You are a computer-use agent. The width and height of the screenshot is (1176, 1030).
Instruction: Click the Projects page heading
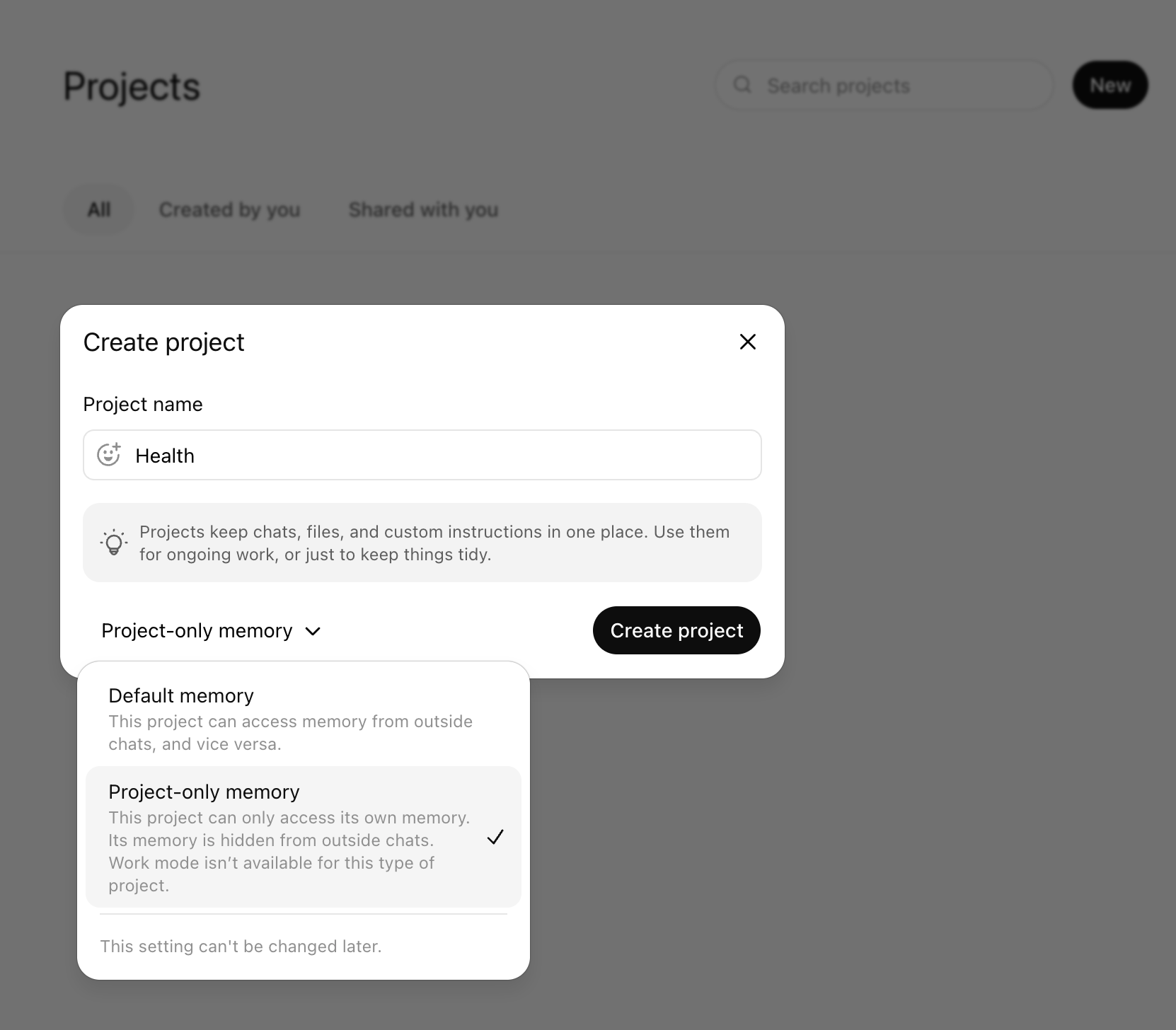point(132,86)
